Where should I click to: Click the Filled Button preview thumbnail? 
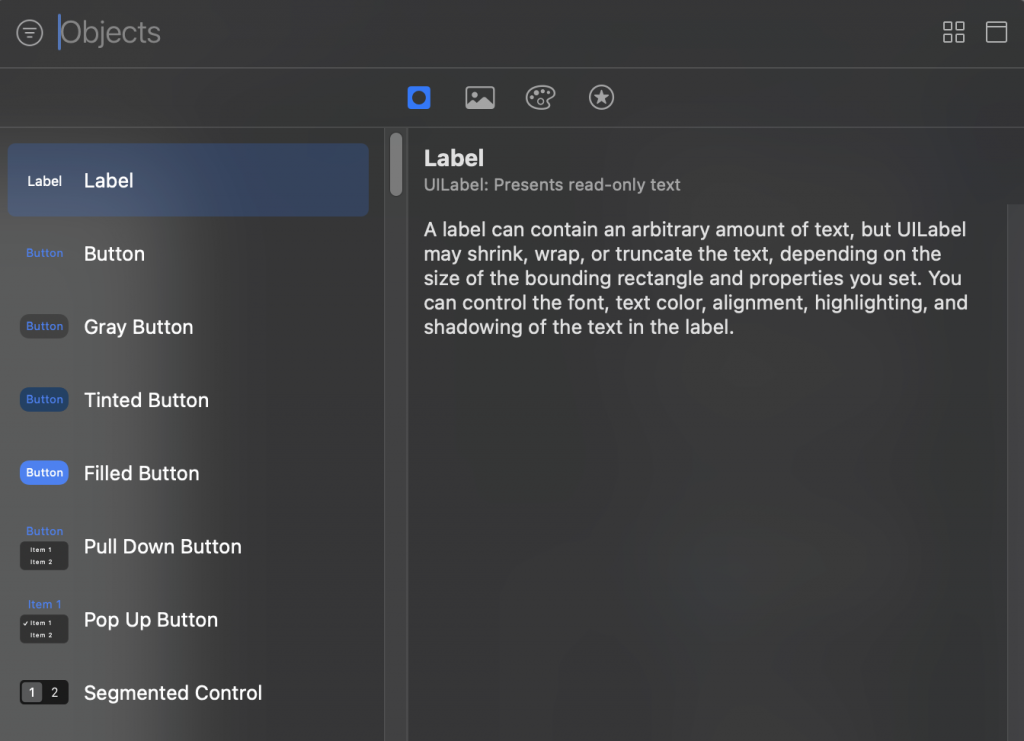pos(44,473)
